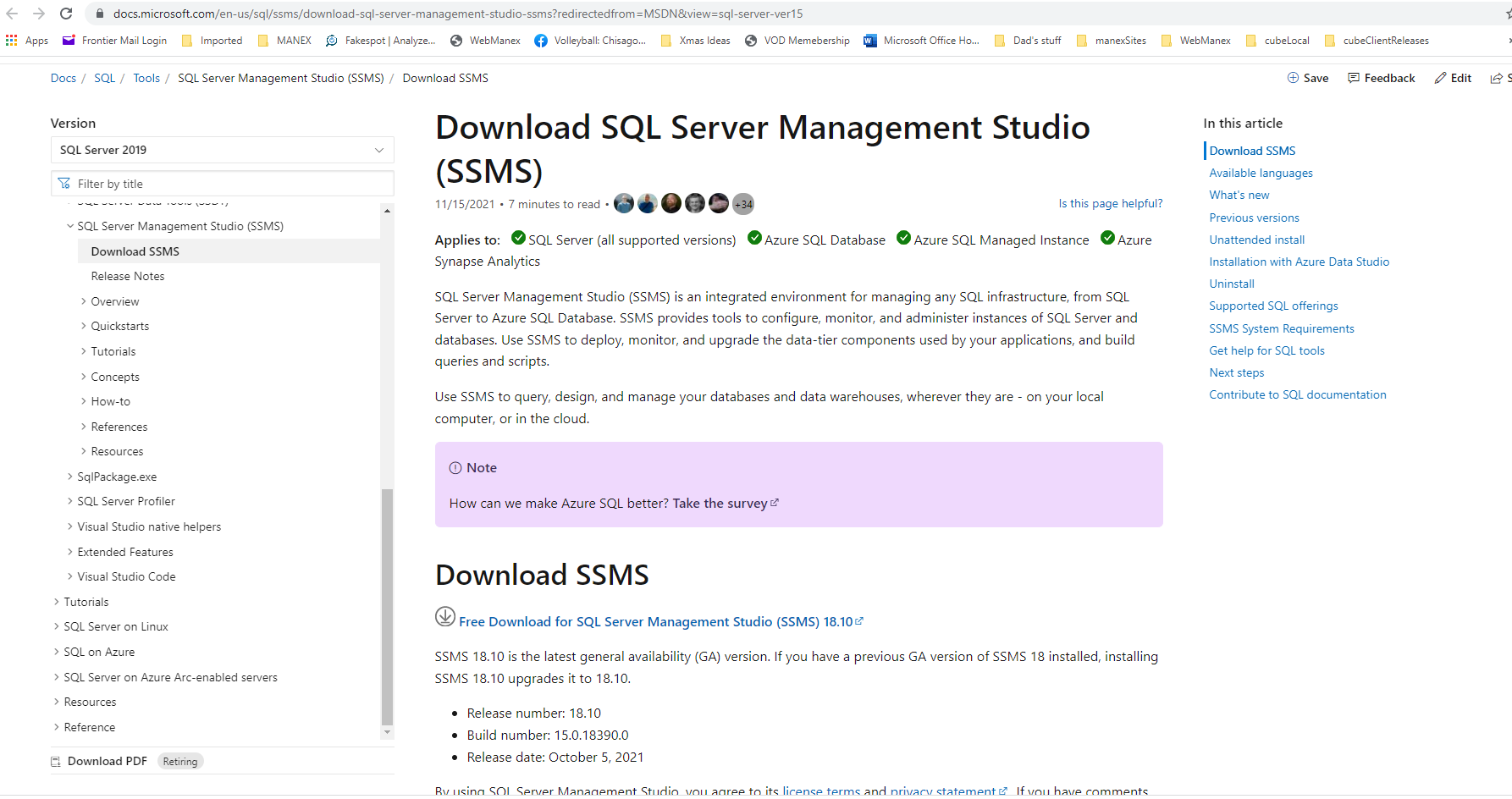Open VOD Memebership bookmark
Image resolution: width=1512 pixels, height=799 pixels.
coord(797,41)
